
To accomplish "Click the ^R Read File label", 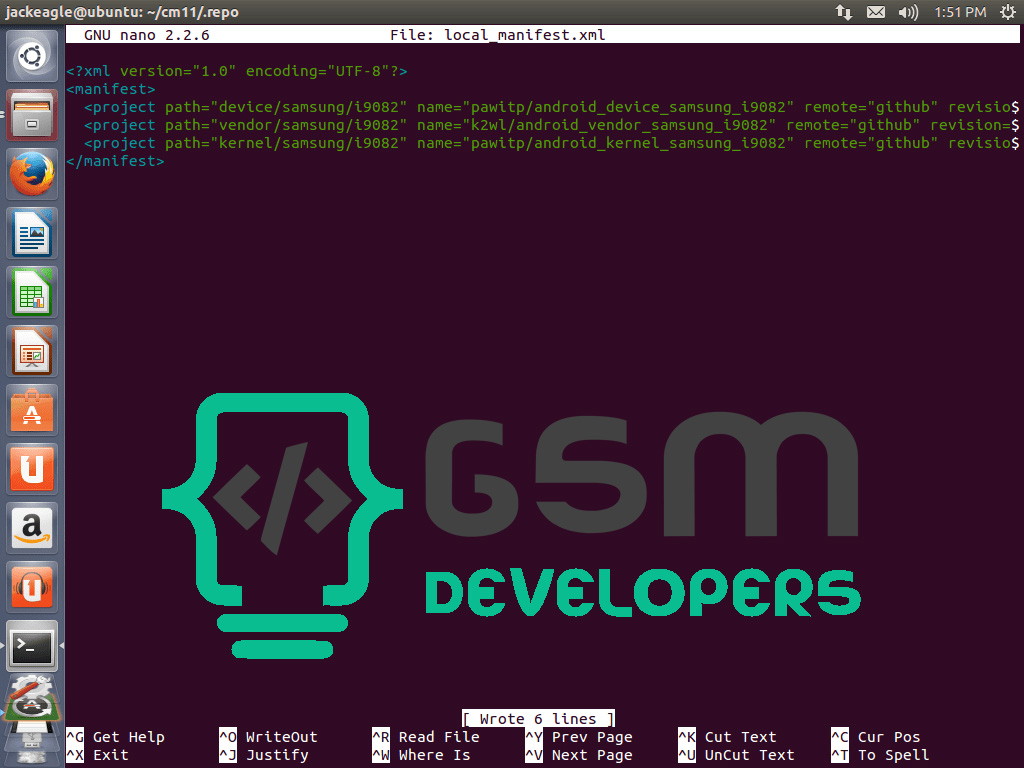I will [x=426, y=737].
